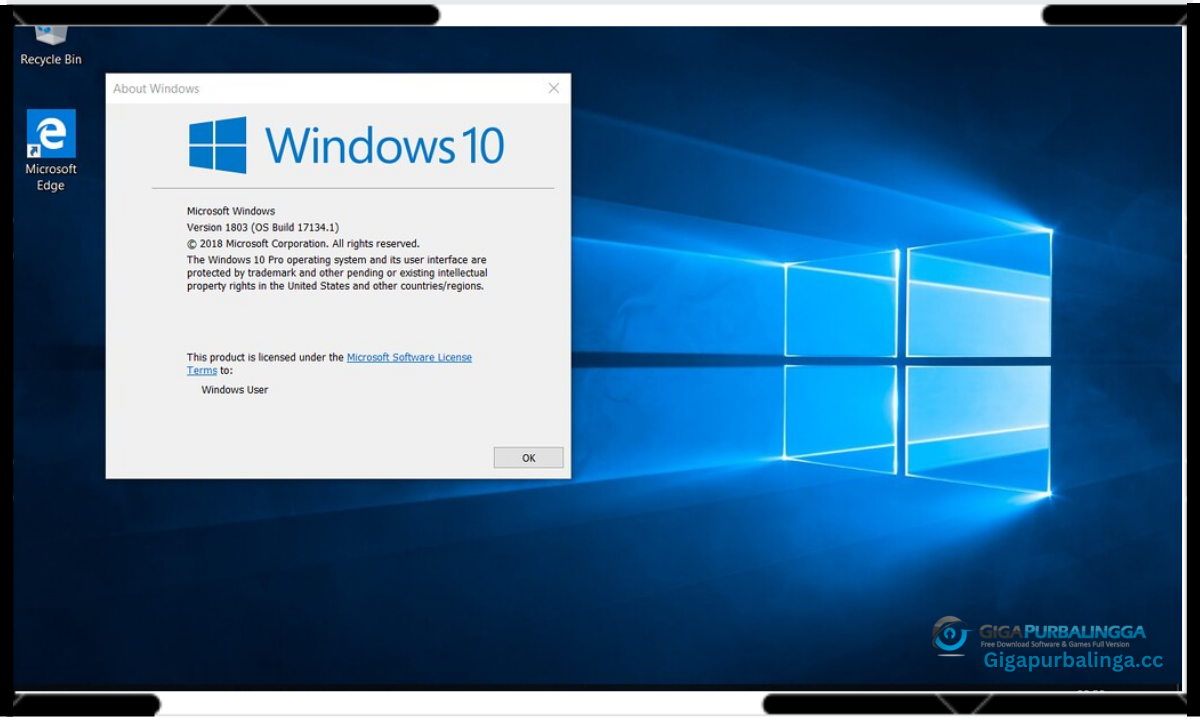
Task: Close the About Windows dialog
Action: click(x=554, y=88)
